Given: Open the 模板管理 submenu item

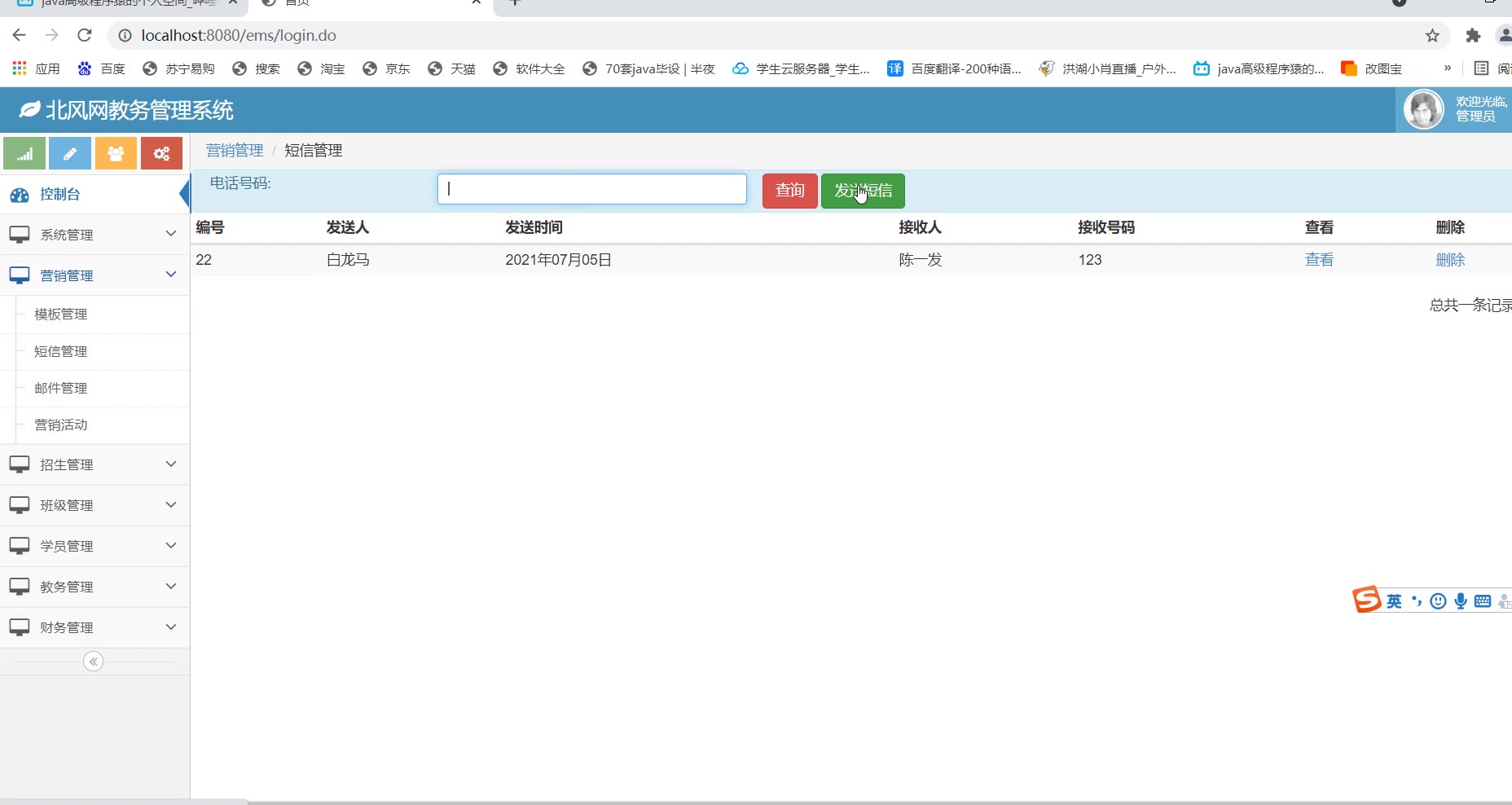Looking at the screenshot, I should click(x=61, y=315).
